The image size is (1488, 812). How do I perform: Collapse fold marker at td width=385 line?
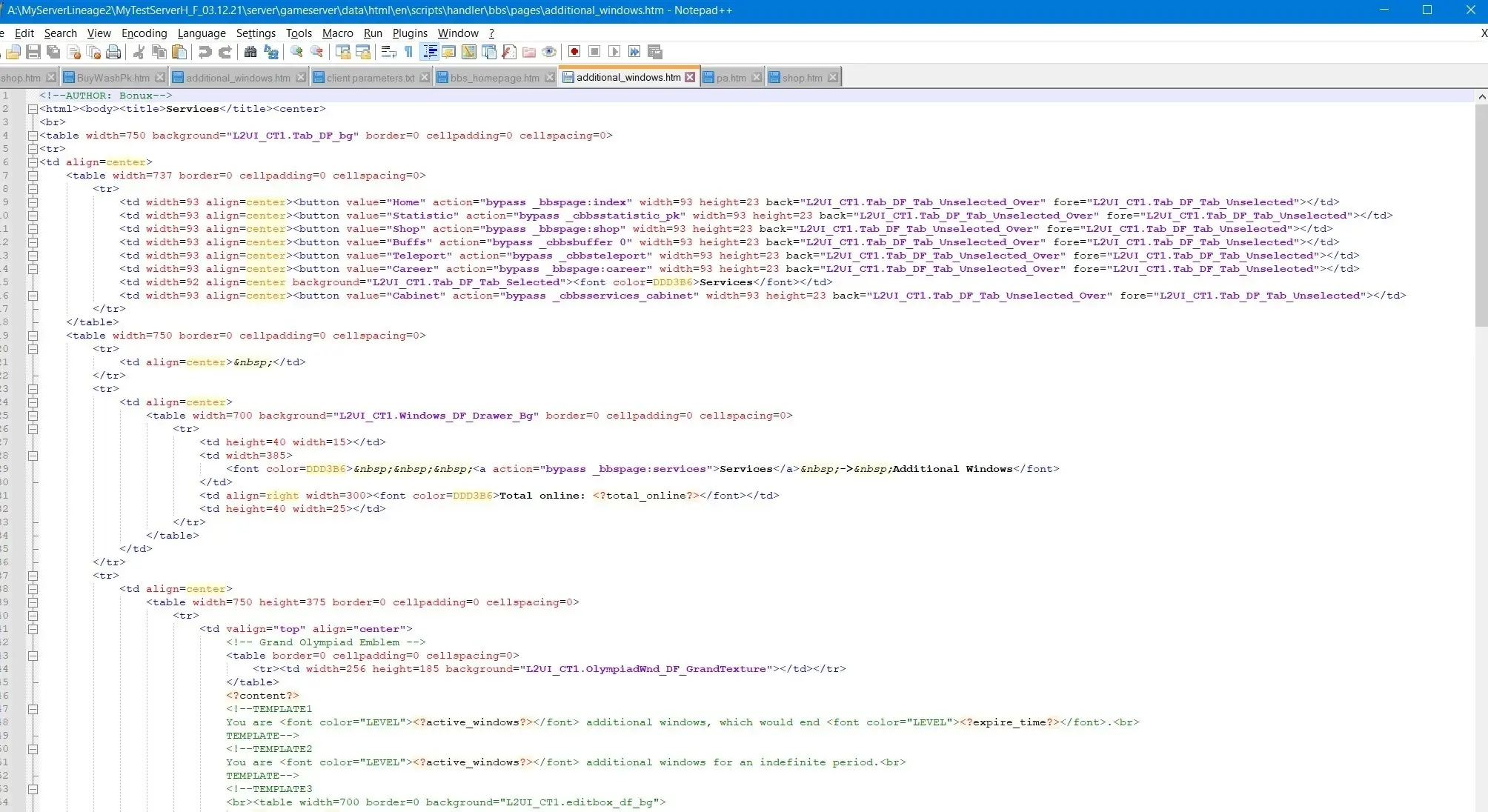[33, 456]
